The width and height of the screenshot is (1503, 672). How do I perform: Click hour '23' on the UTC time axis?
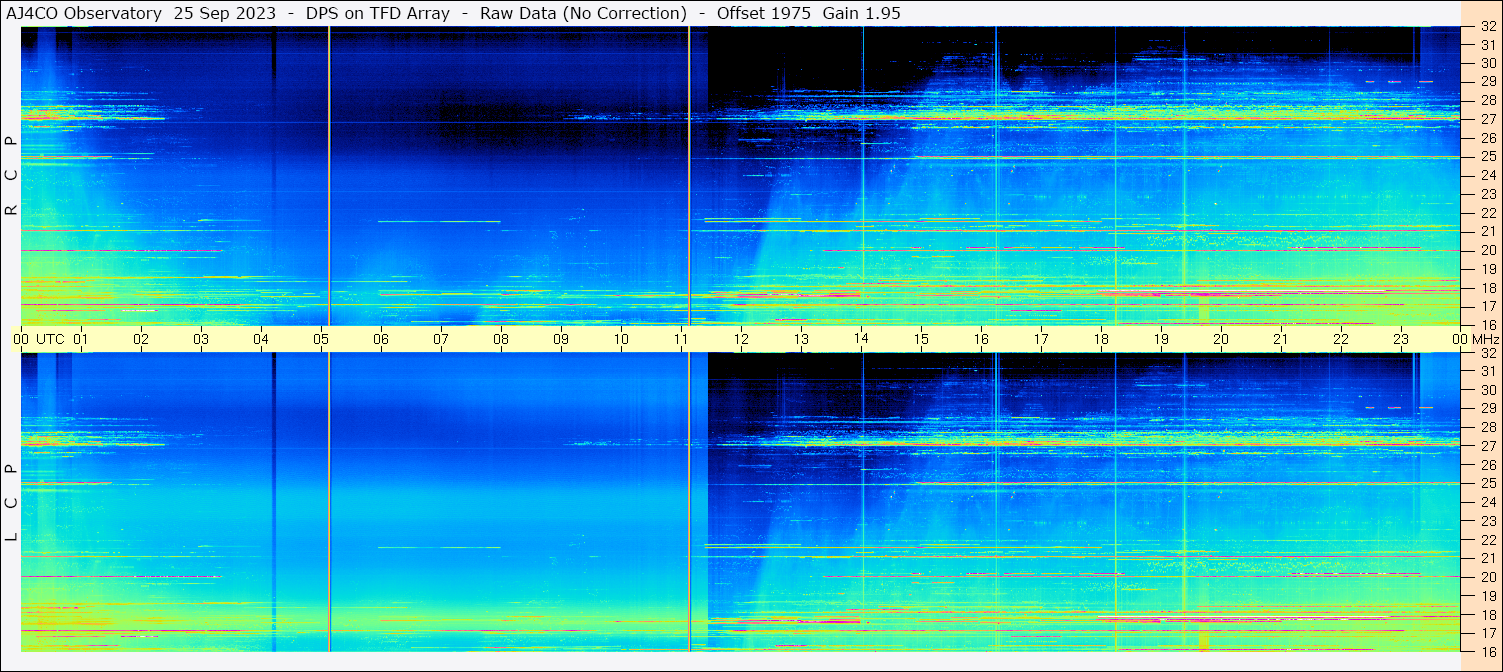pos(1401,339)
